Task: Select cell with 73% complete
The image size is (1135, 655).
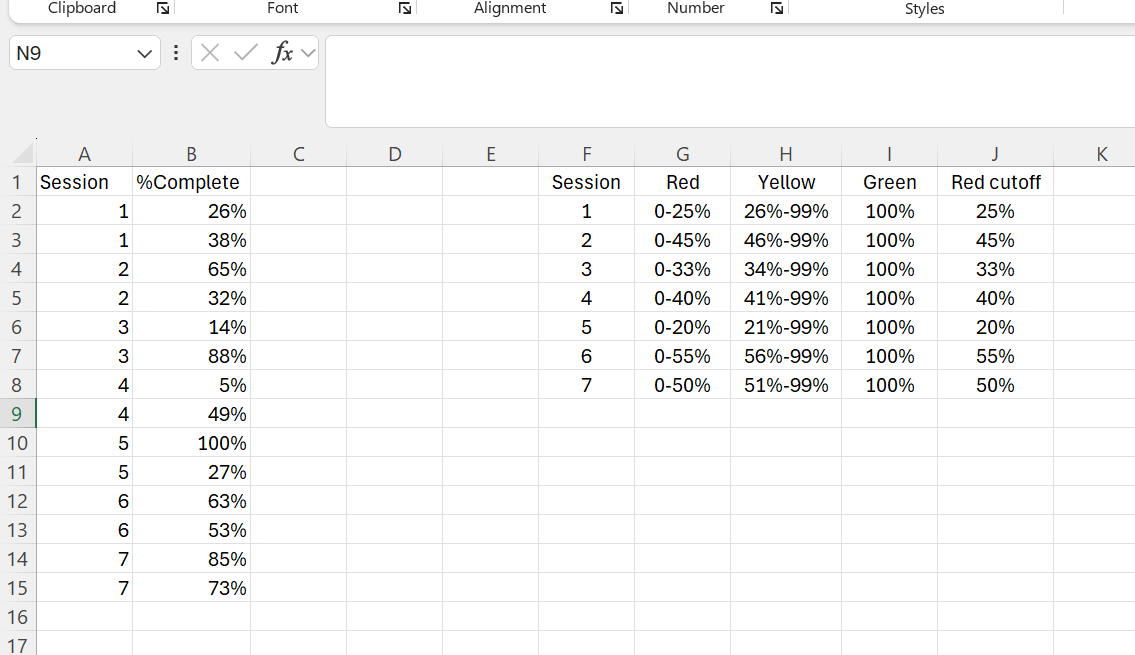Action: (191, 588)
